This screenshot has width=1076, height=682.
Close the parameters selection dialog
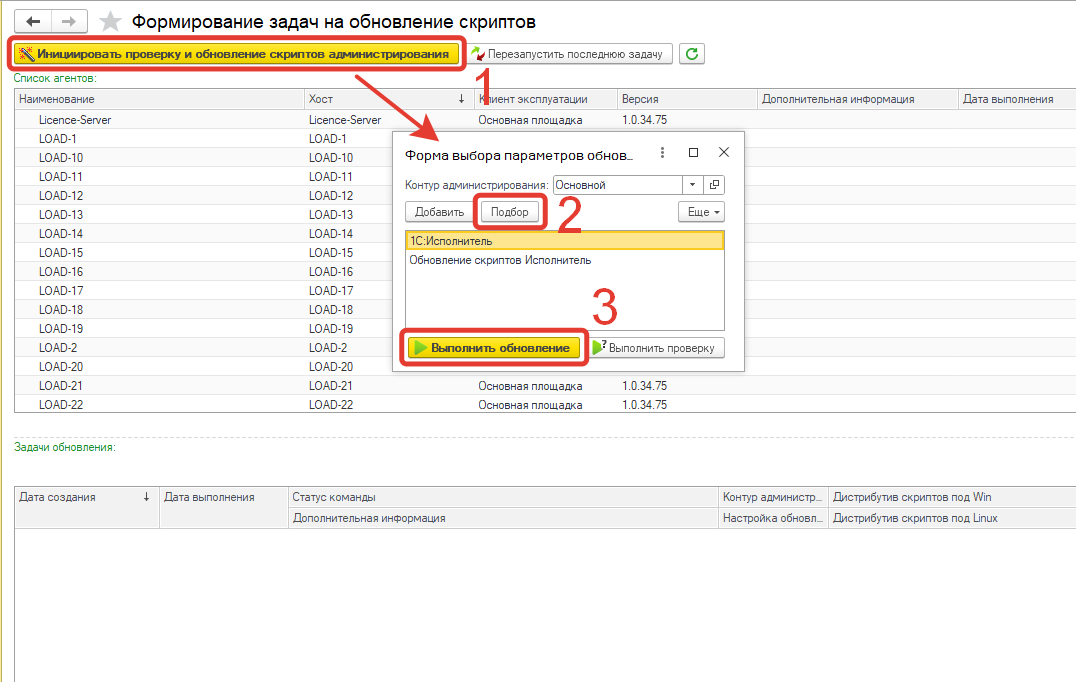(x=724, y=153)
